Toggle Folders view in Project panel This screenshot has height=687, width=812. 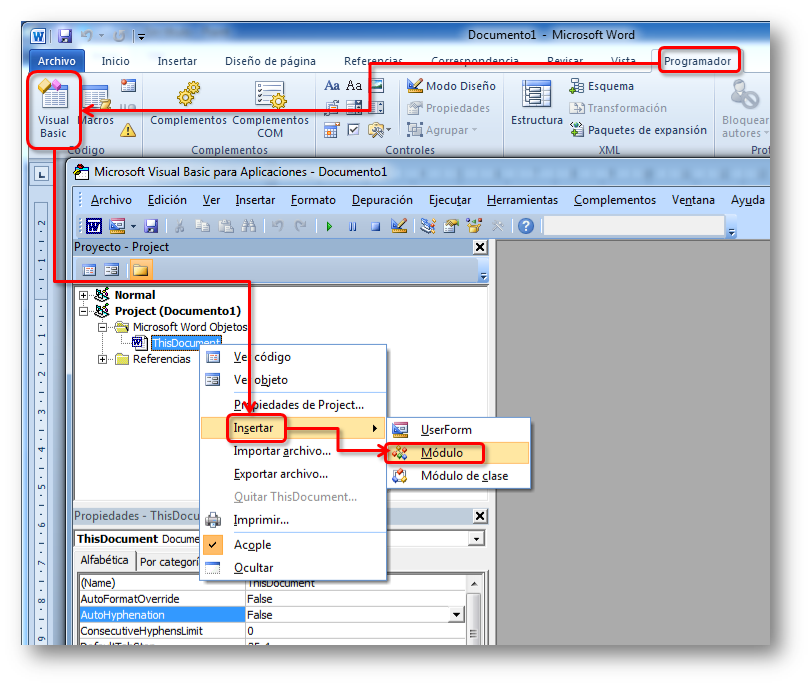point(140,270)
